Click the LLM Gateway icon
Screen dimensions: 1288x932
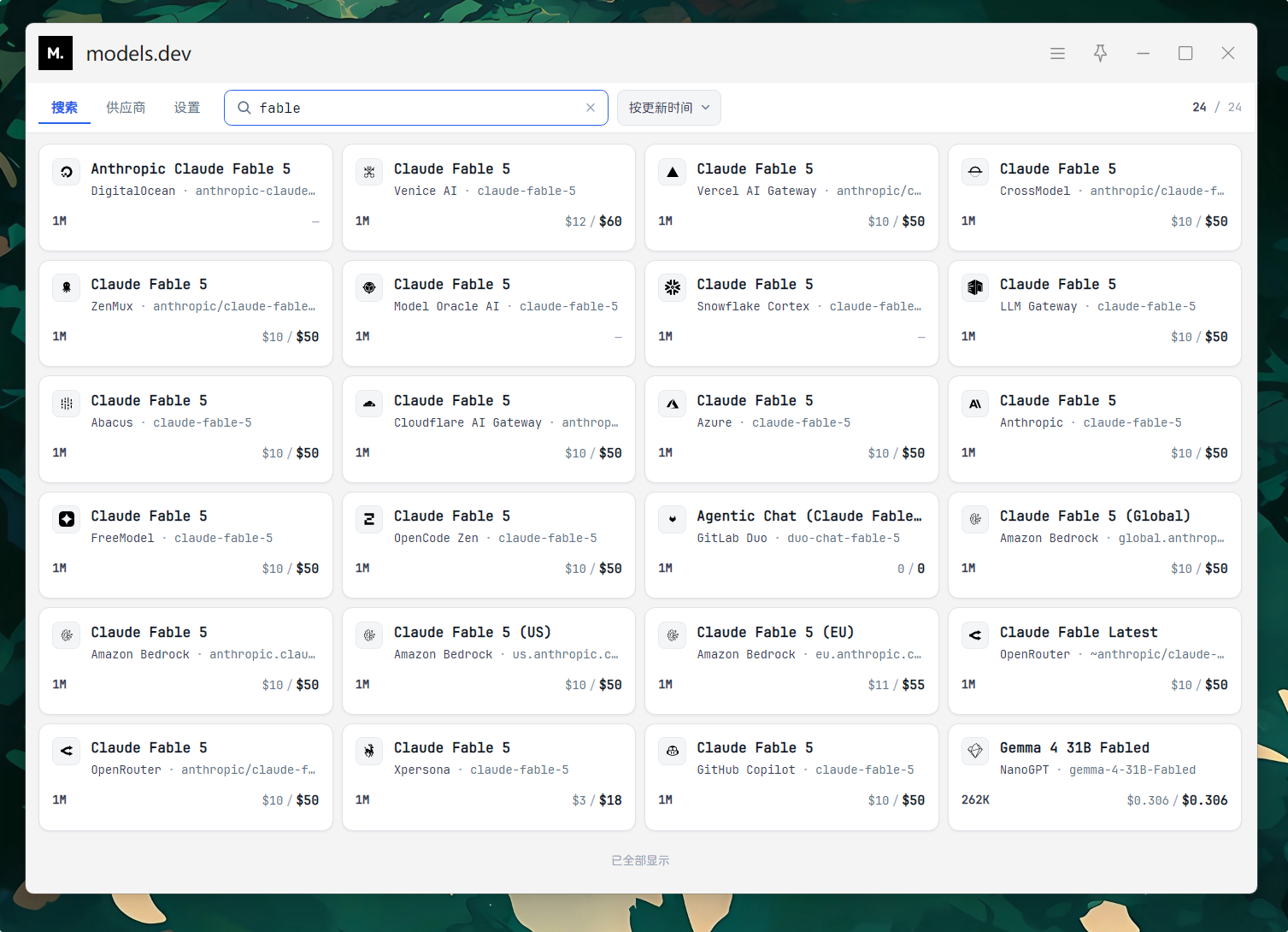[x=975, y=287]
